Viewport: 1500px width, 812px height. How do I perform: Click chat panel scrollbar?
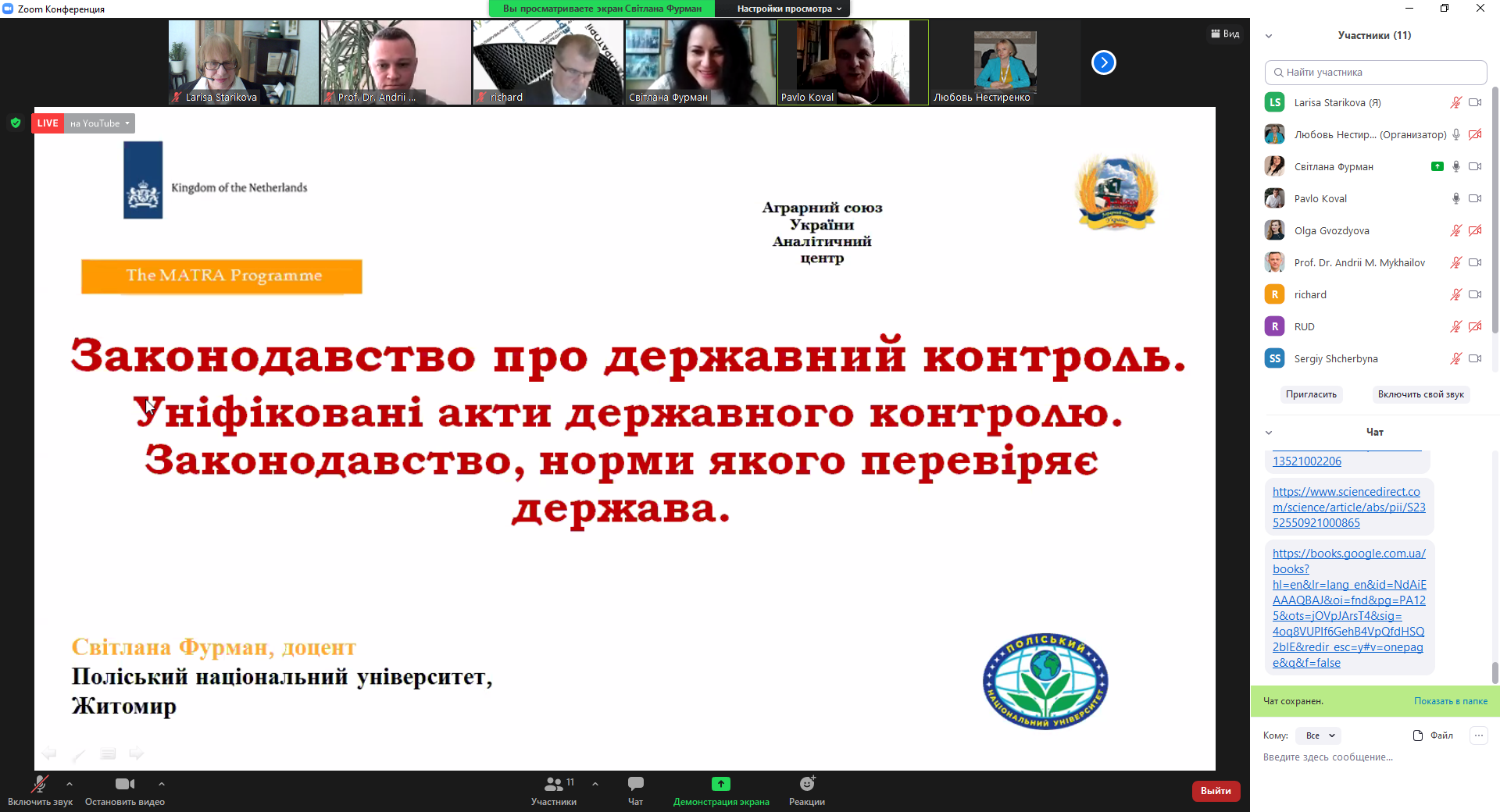point(1495,671)
